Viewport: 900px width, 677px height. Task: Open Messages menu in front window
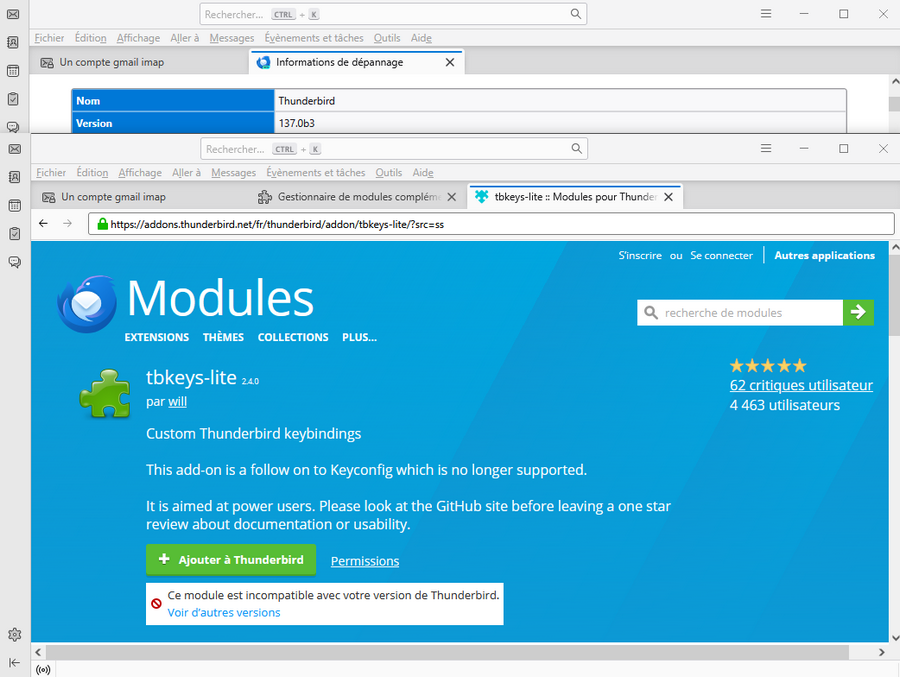coord(234,173)
